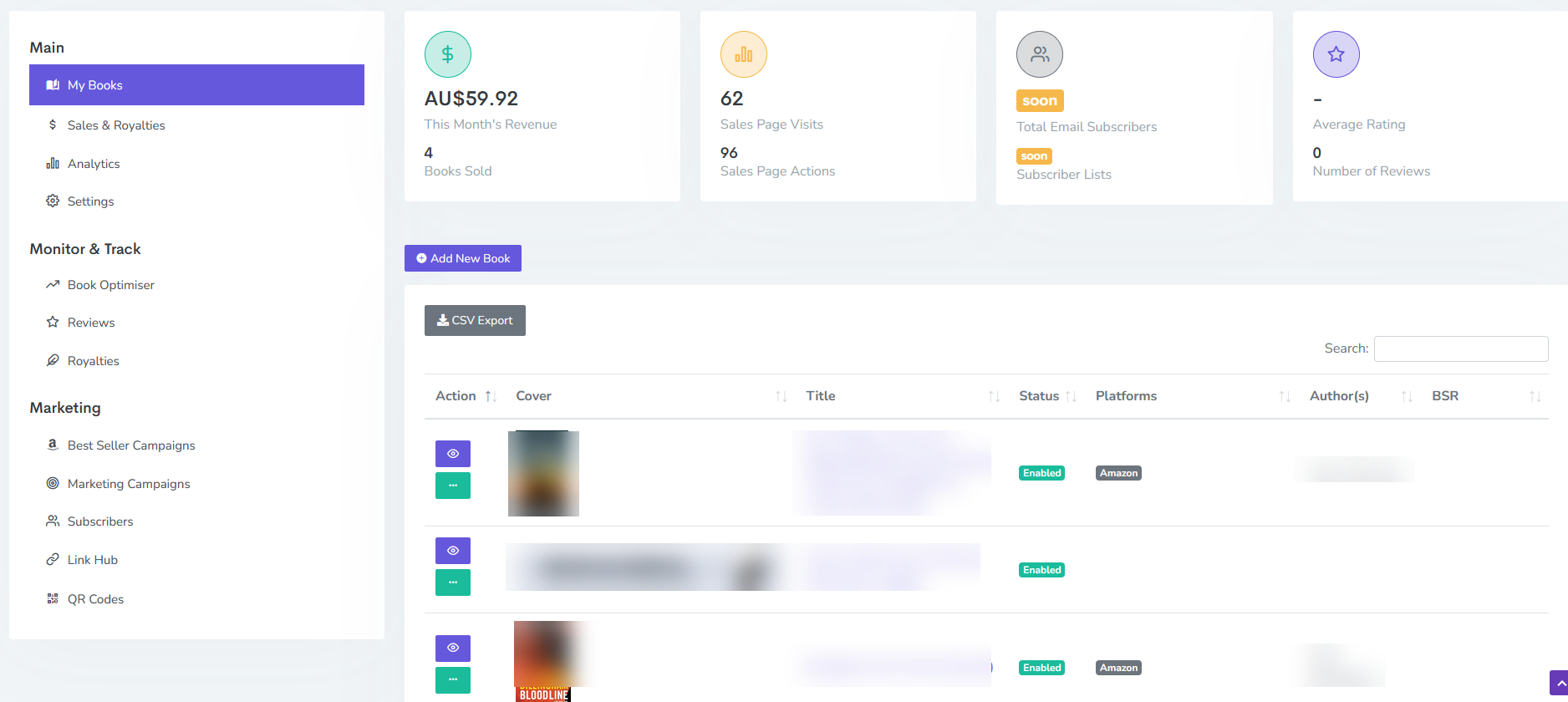Click the AU$59.92 revenue value

[x=471, y=99]
